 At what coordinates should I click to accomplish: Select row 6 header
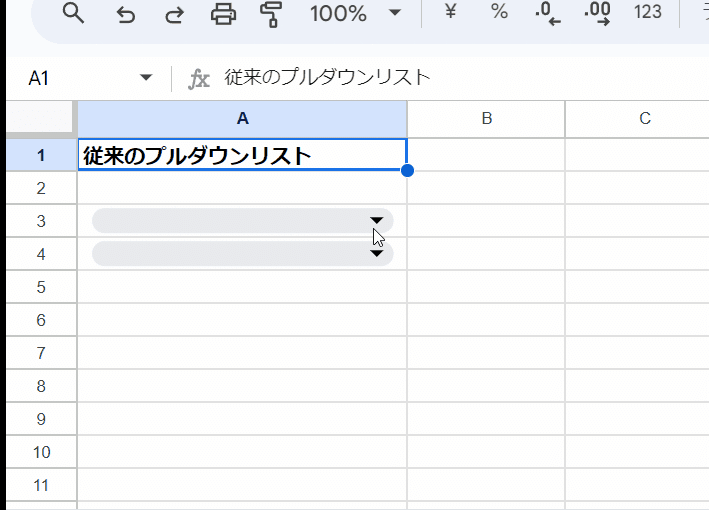click(x=41, y=320)
